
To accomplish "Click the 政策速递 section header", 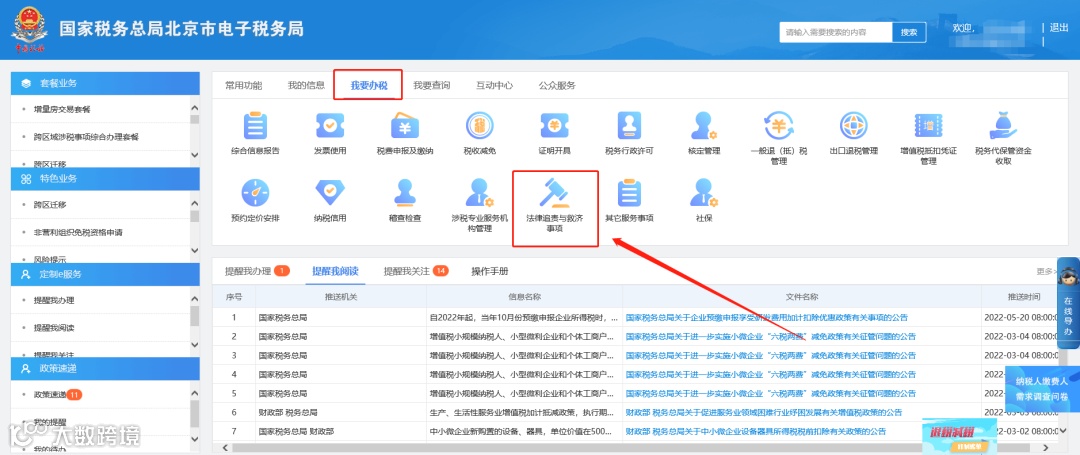I will tap(105, 368).
